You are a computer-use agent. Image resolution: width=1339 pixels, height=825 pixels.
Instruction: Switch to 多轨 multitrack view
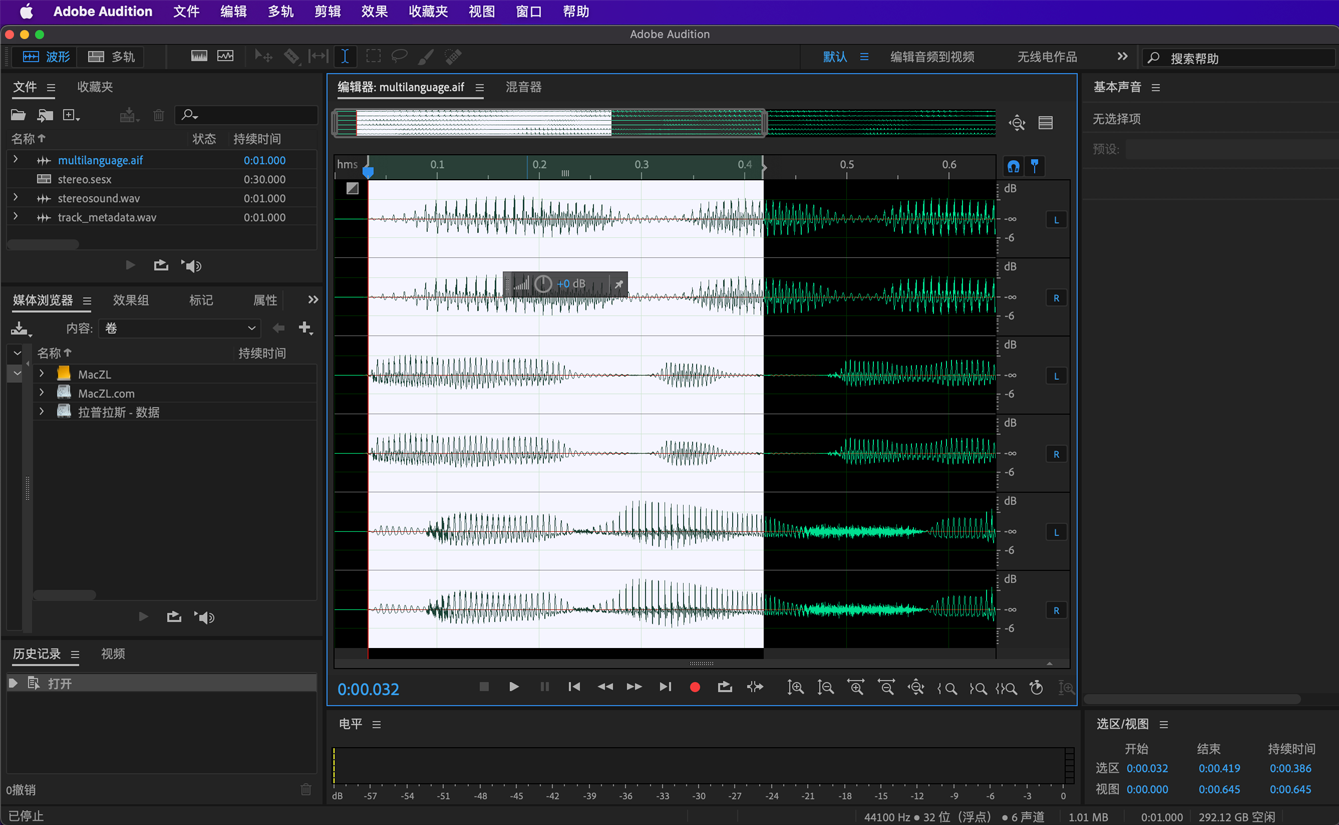coord(112,57)
